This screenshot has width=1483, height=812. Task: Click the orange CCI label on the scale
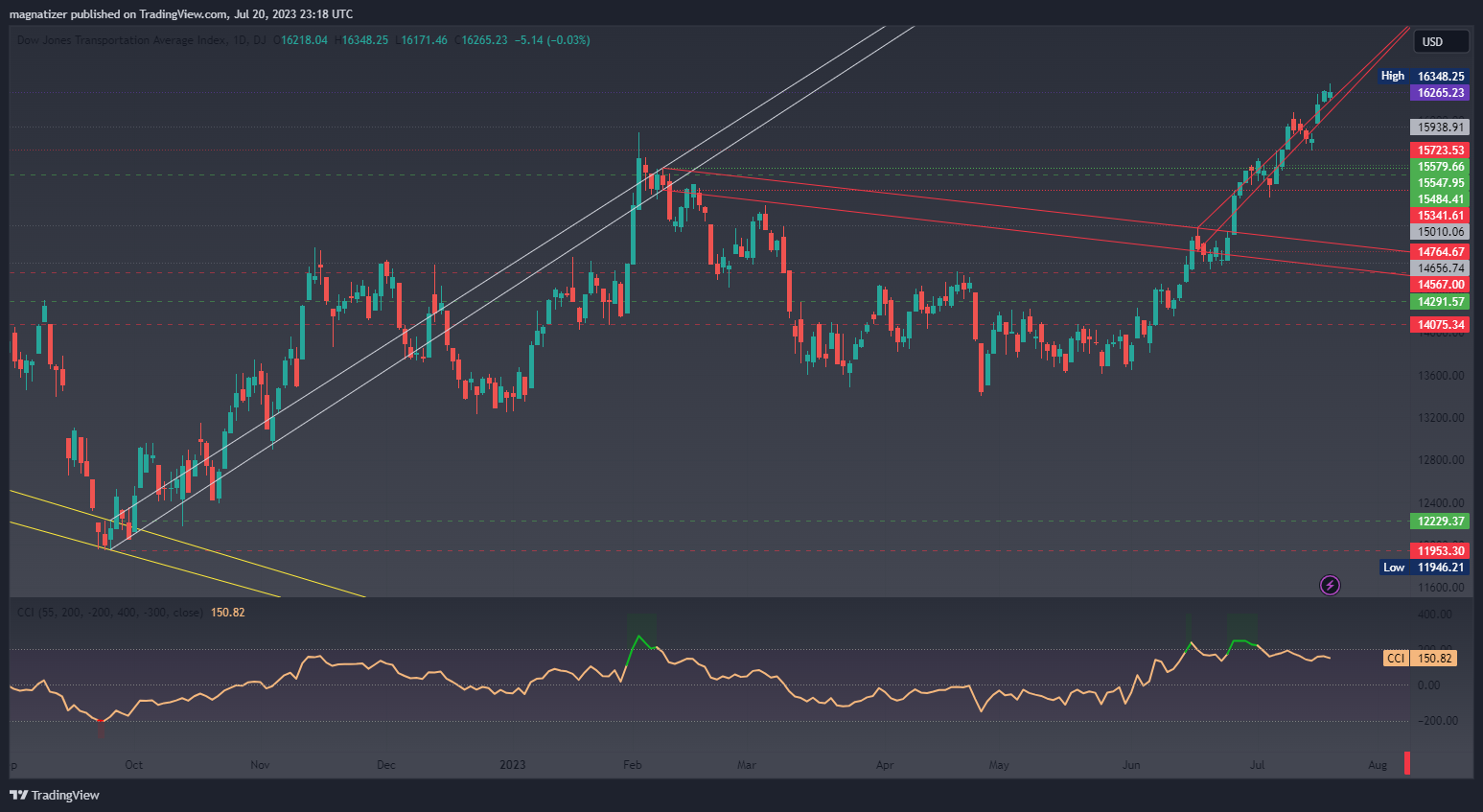[1396, 659]
